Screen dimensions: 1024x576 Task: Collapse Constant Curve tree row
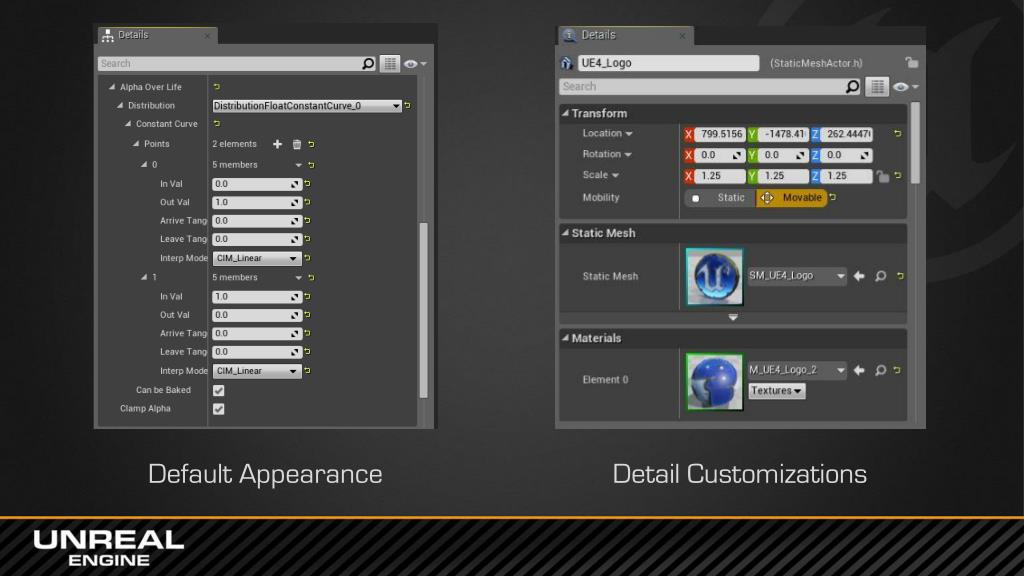[x=128, y=123]
